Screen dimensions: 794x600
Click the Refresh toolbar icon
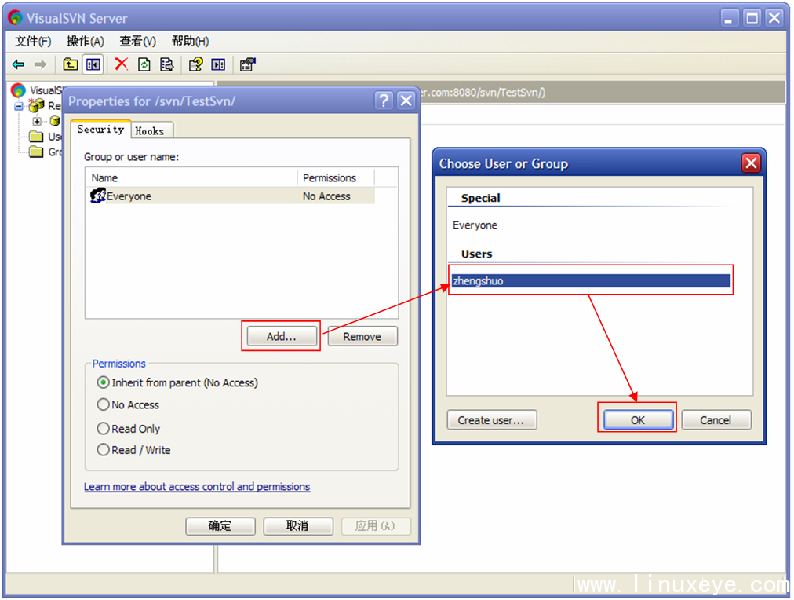(x=144, y=64)
